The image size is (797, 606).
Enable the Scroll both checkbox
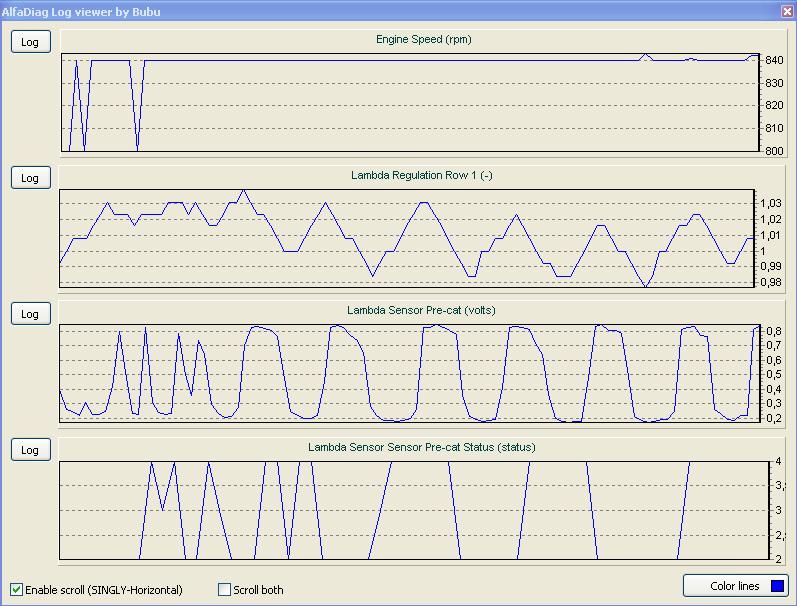[x=224, y=589]
